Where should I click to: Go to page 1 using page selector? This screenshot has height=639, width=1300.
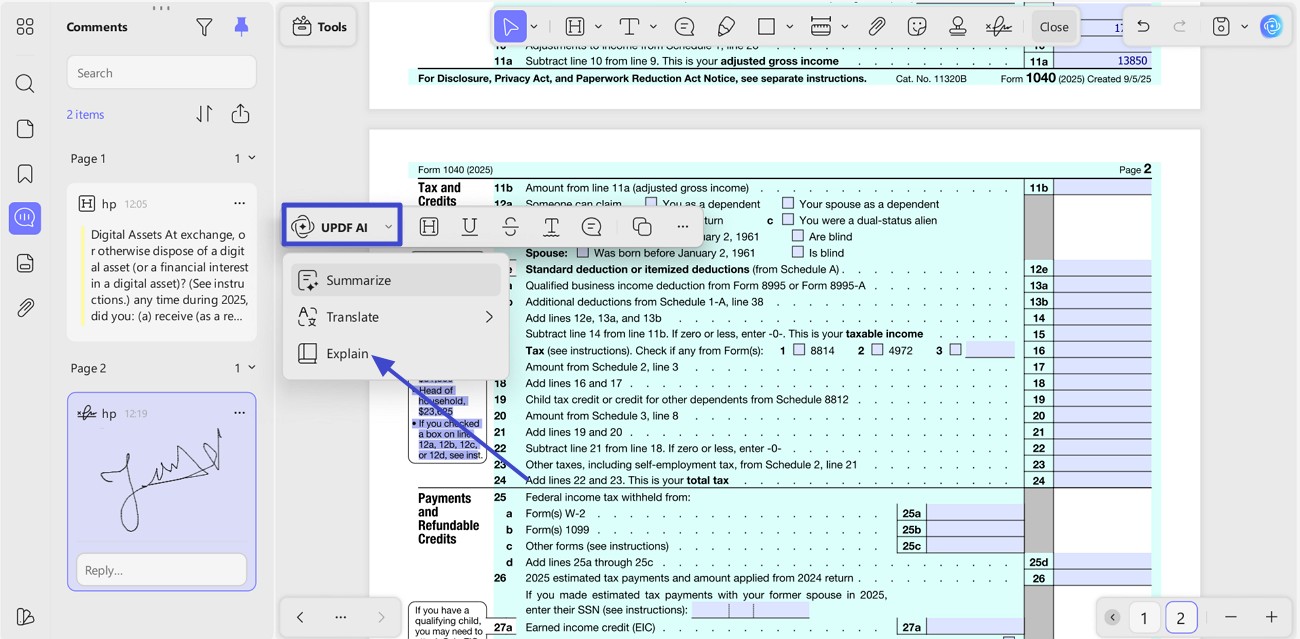coord(1144,618)
